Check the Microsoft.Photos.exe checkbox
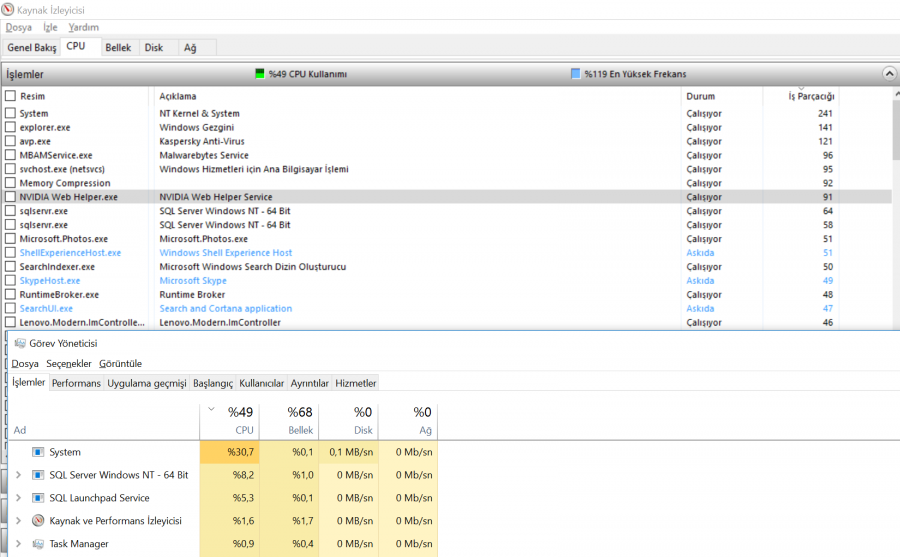 pyautogui.click(x=10, y=238)
